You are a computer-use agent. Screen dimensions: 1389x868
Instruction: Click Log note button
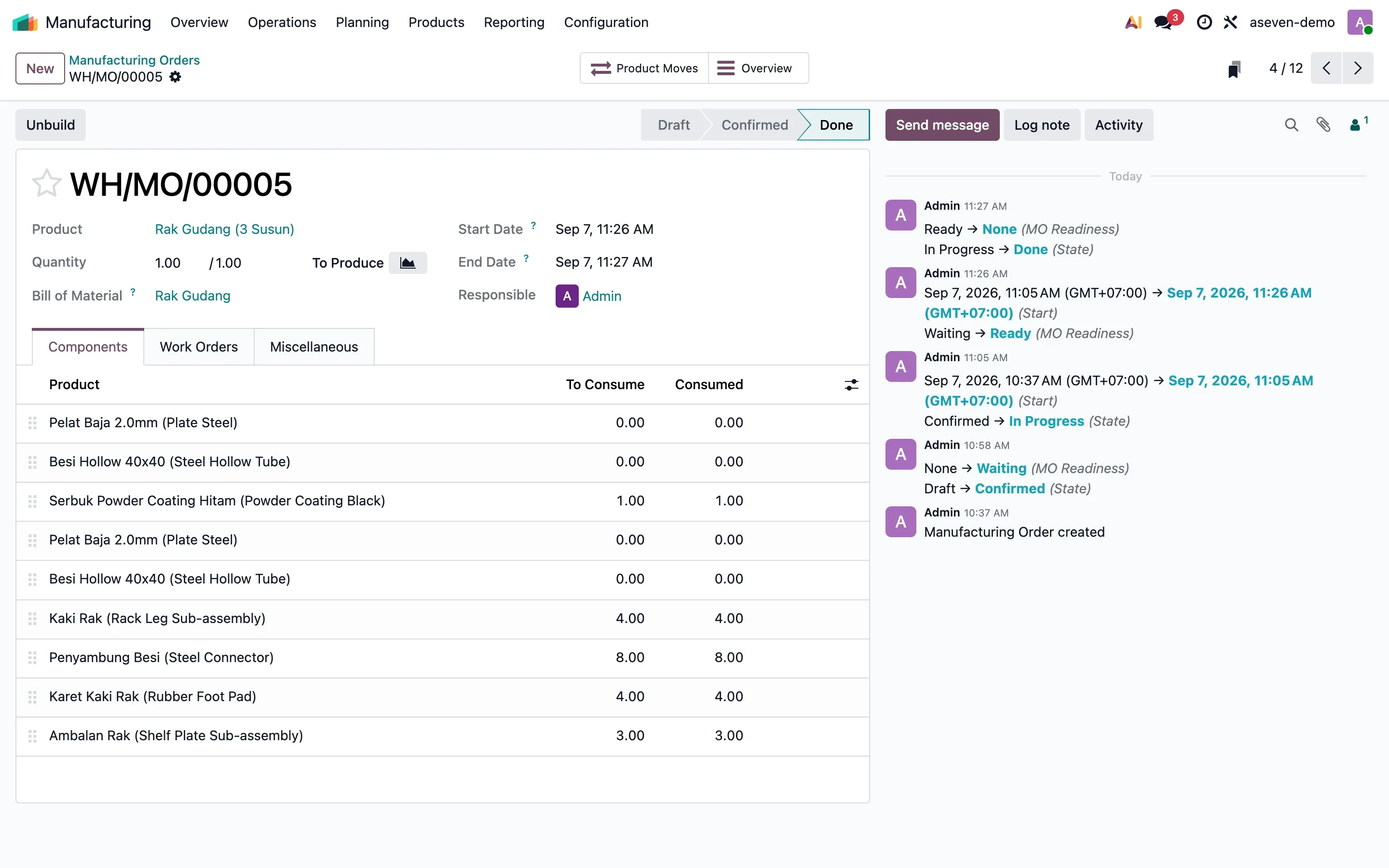click(x=1042, y=124)
